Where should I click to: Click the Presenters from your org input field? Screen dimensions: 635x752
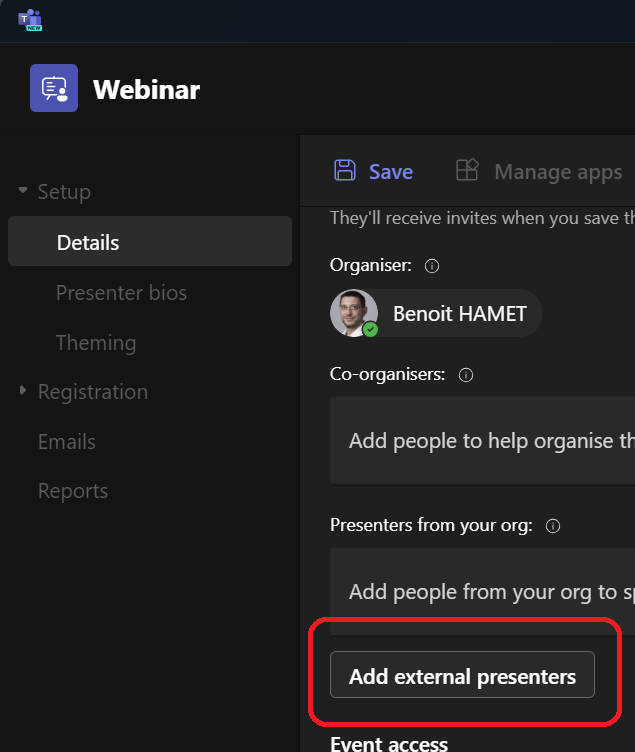pos(482,592)
